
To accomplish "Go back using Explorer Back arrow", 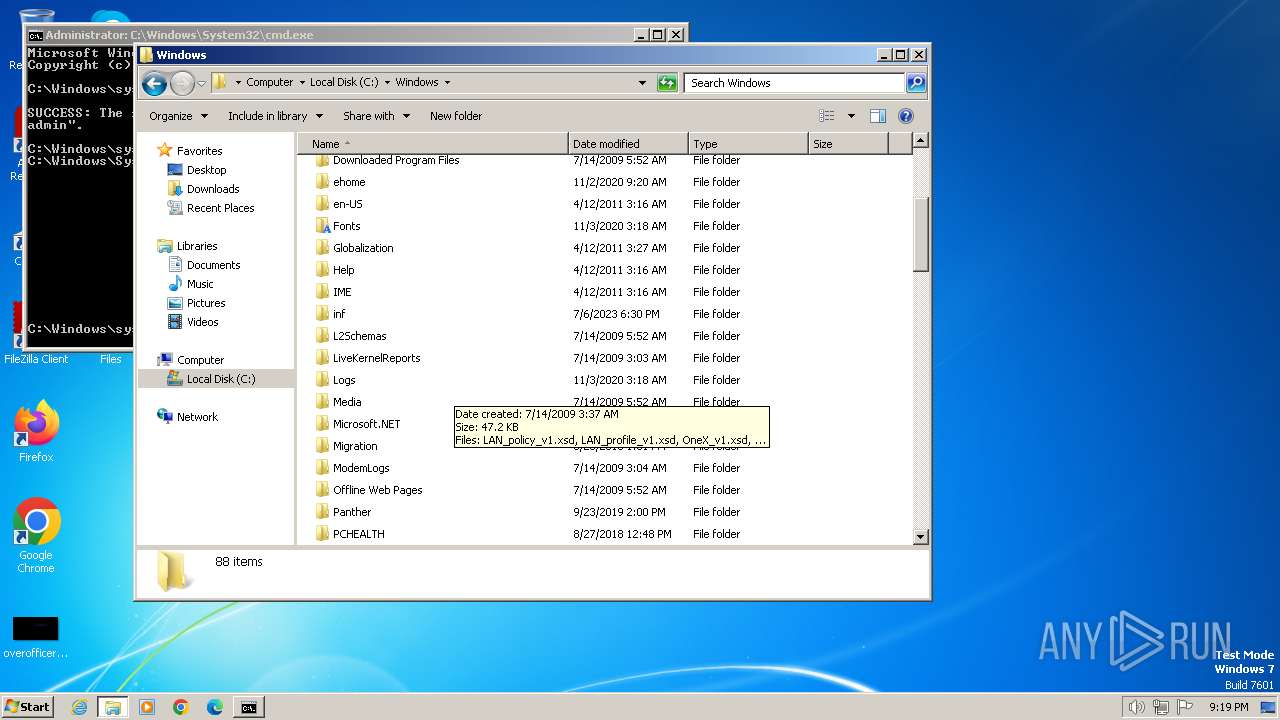I will pyautogui.click(x=154, y=83).
